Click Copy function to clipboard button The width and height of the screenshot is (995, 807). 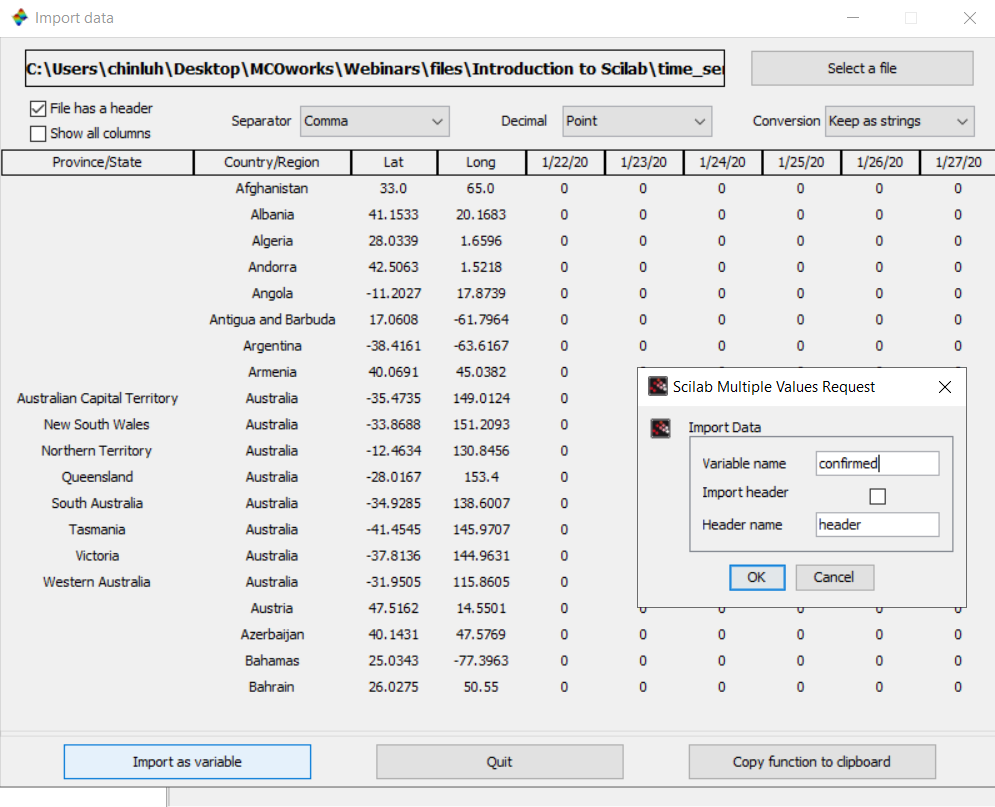[812, 761]
